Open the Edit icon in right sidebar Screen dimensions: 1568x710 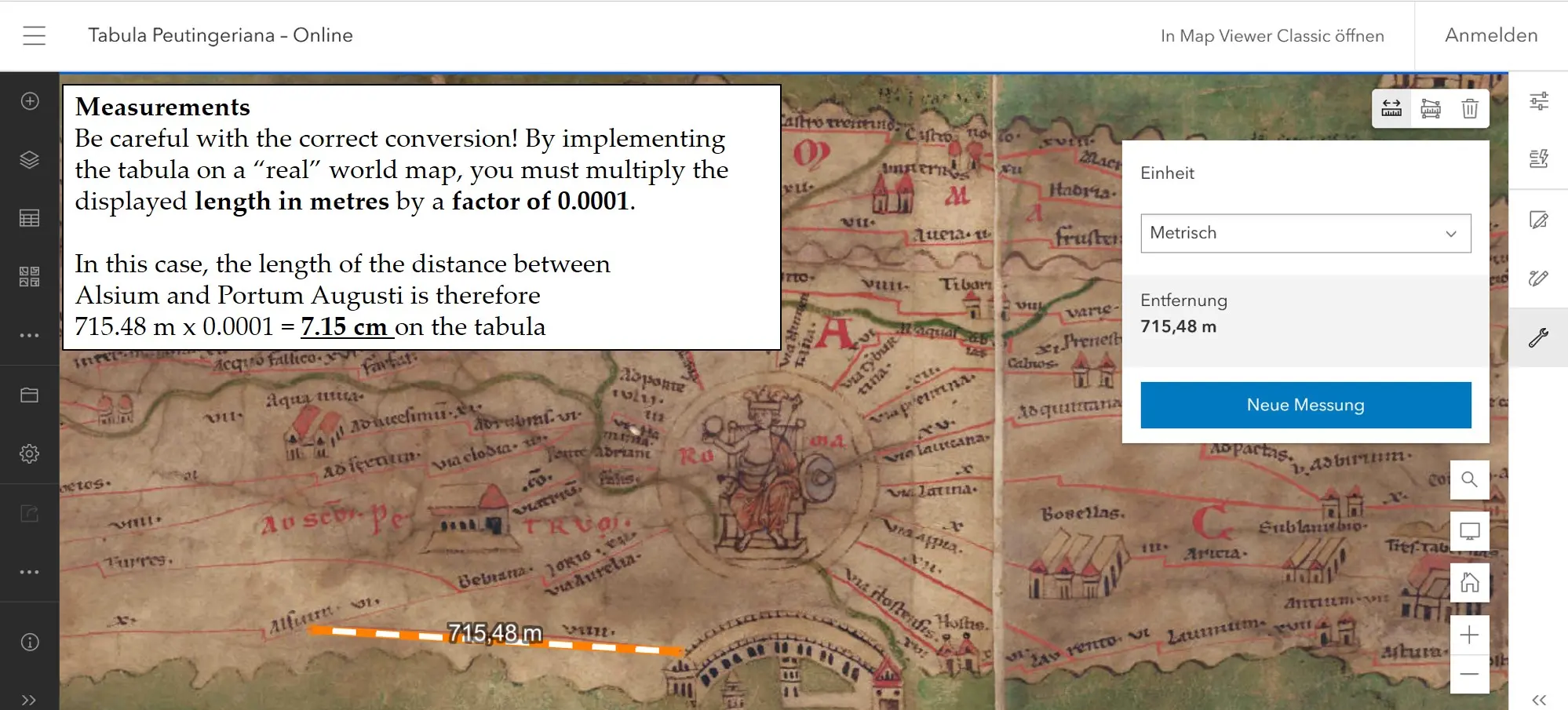tap(1539, 220)
